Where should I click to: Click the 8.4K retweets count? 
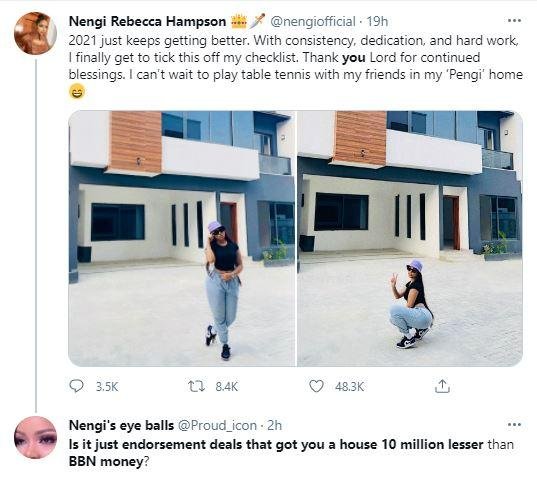pyautogui.click(x=226, y=387)
